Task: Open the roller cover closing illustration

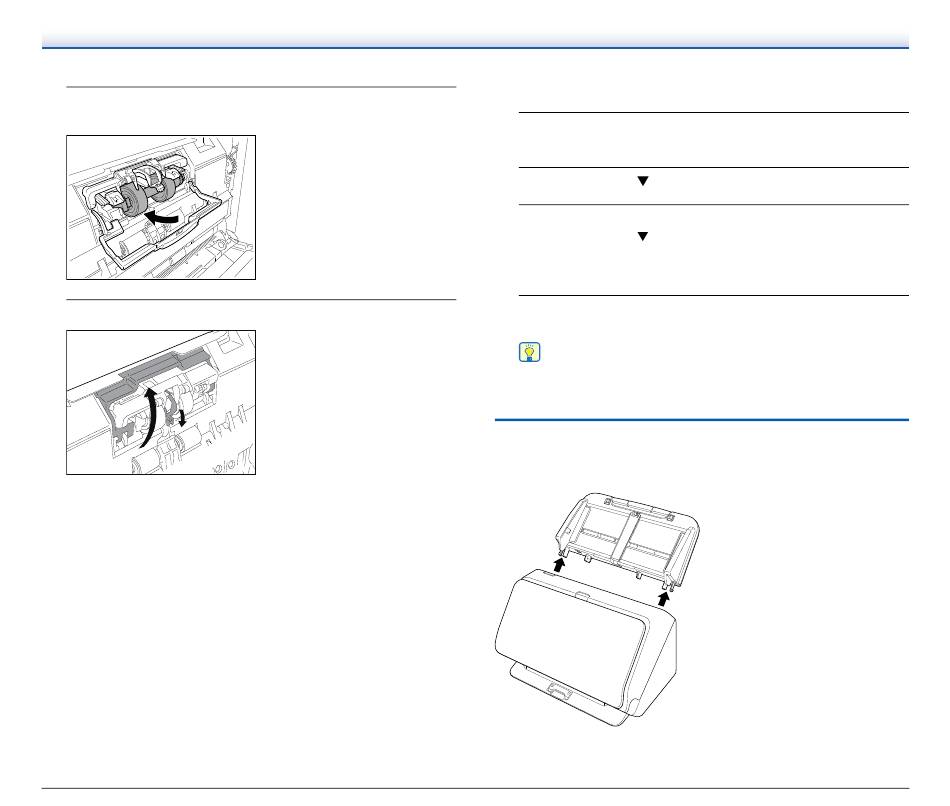Action: (x=161, y=402)
